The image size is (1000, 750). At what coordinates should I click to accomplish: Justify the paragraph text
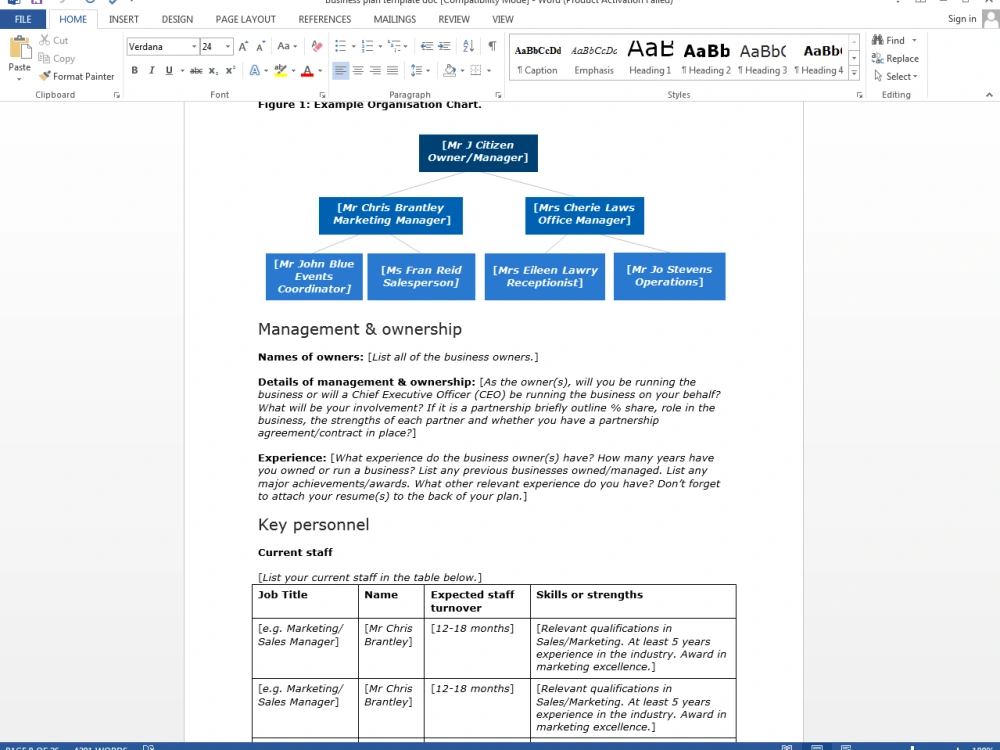pyautogui.click(x=392, y=70)
